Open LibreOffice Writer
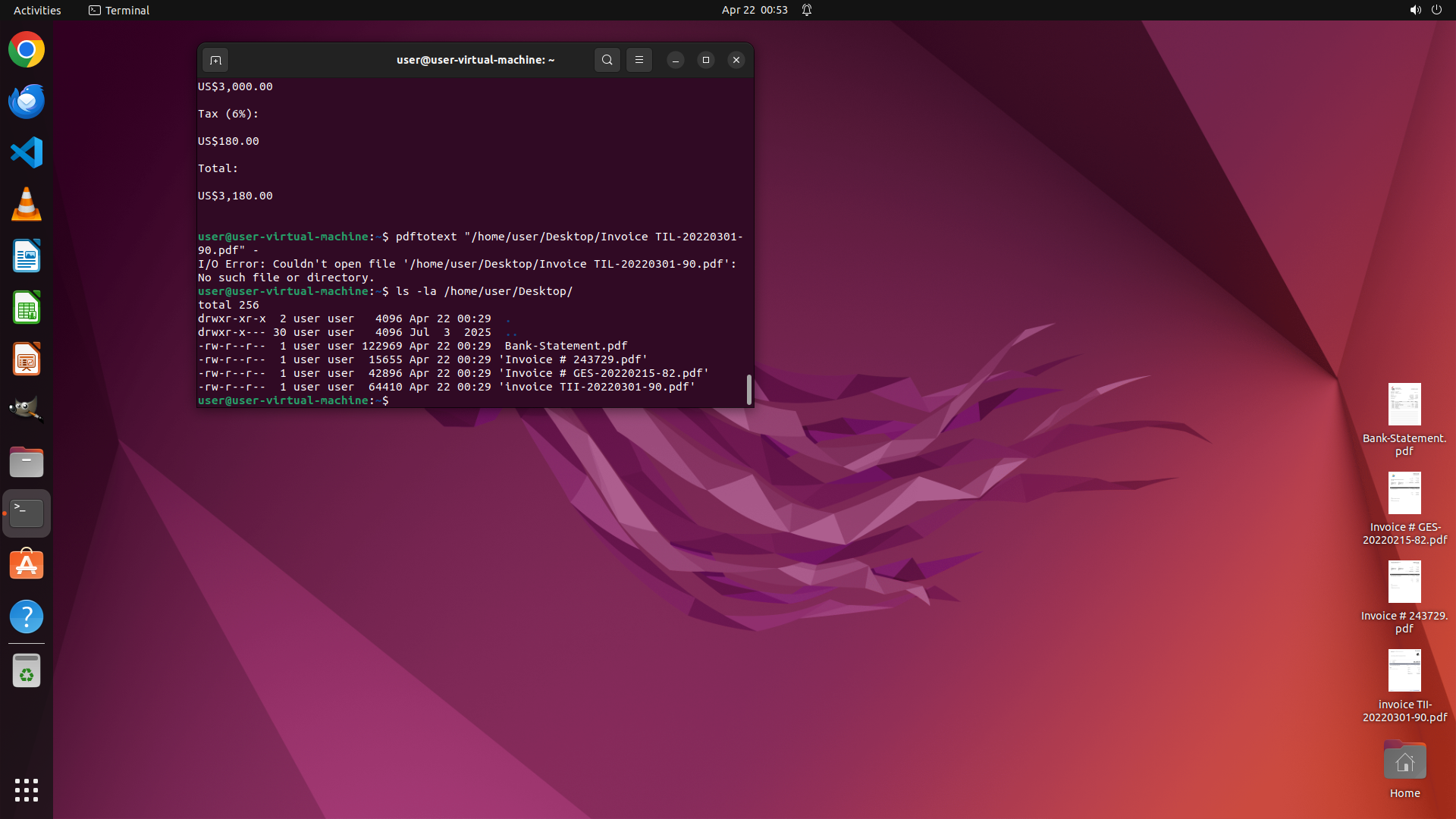1456x819 pixels. coord(27,256)
